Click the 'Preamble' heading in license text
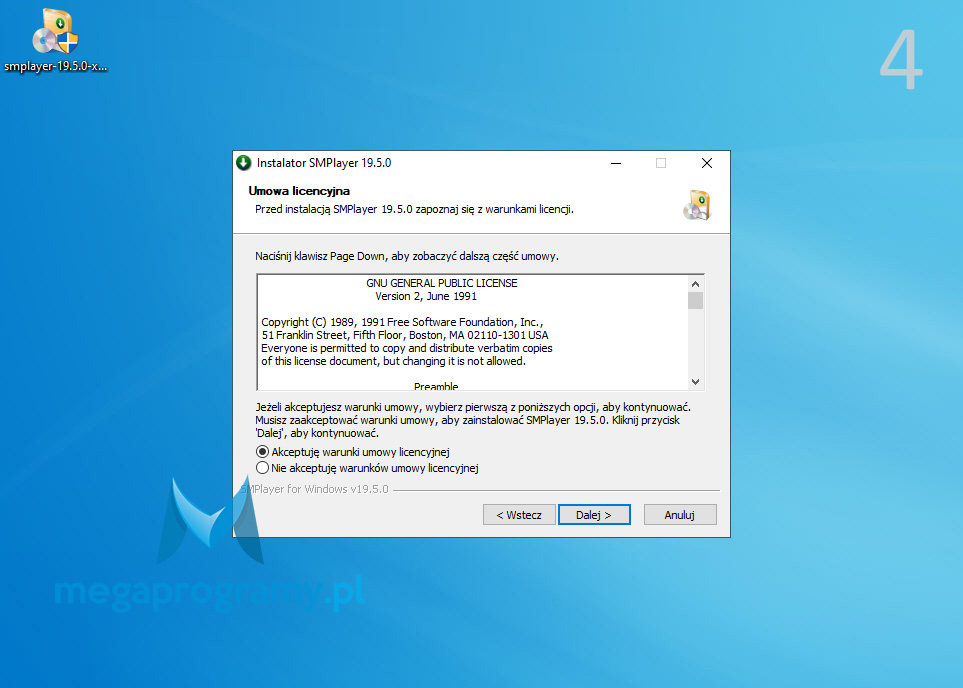The height and width of the screenshot is (688, 963). coord(436,386)
